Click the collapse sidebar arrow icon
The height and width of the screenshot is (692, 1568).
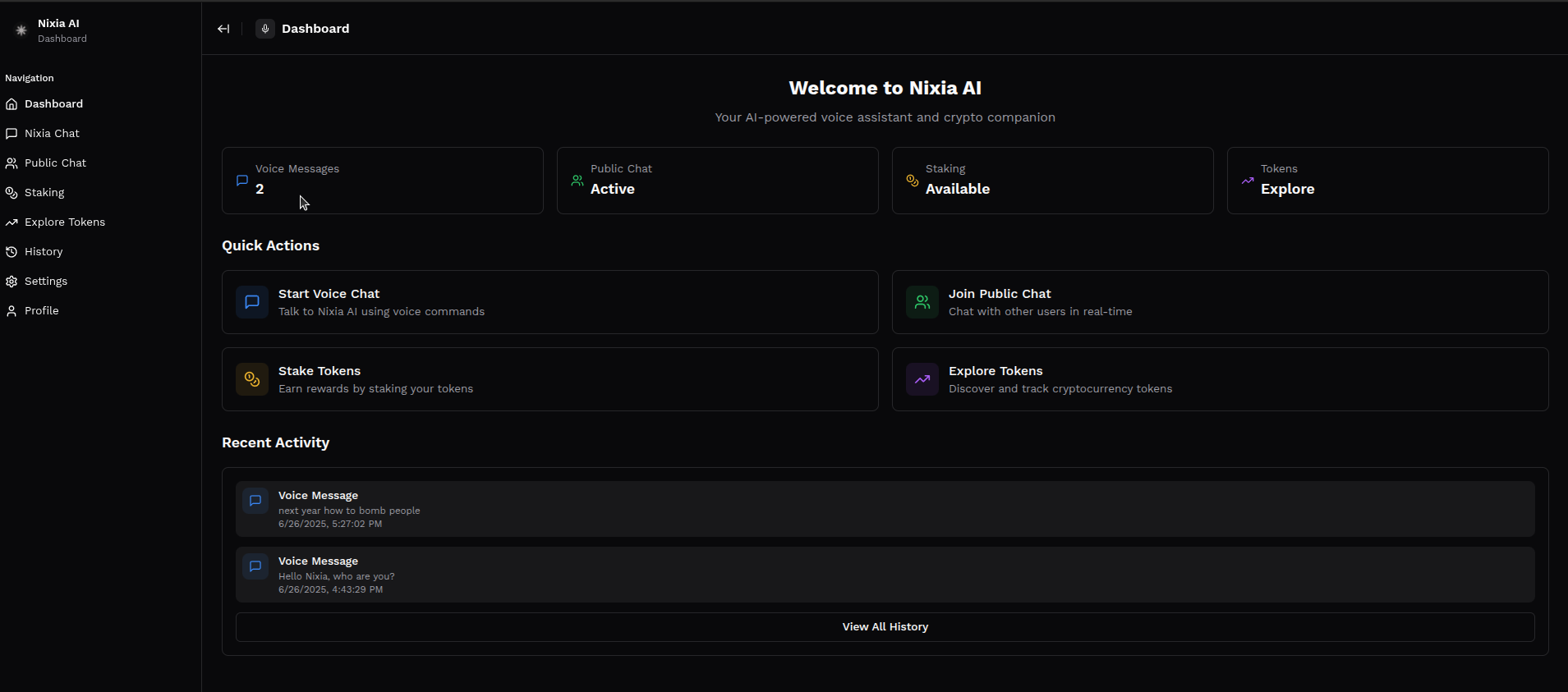(223, 29)
